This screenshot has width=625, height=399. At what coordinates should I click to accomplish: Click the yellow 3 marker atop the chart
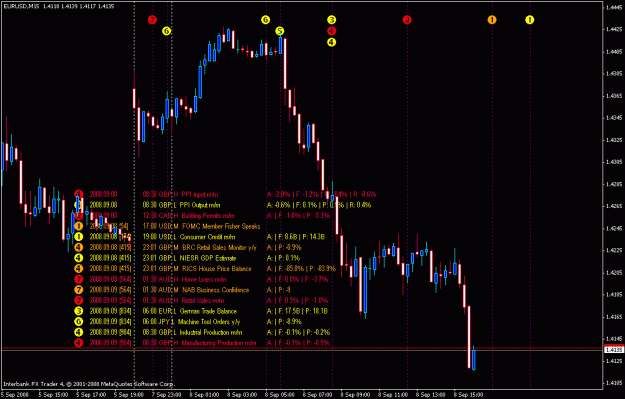tap(332, 20)
